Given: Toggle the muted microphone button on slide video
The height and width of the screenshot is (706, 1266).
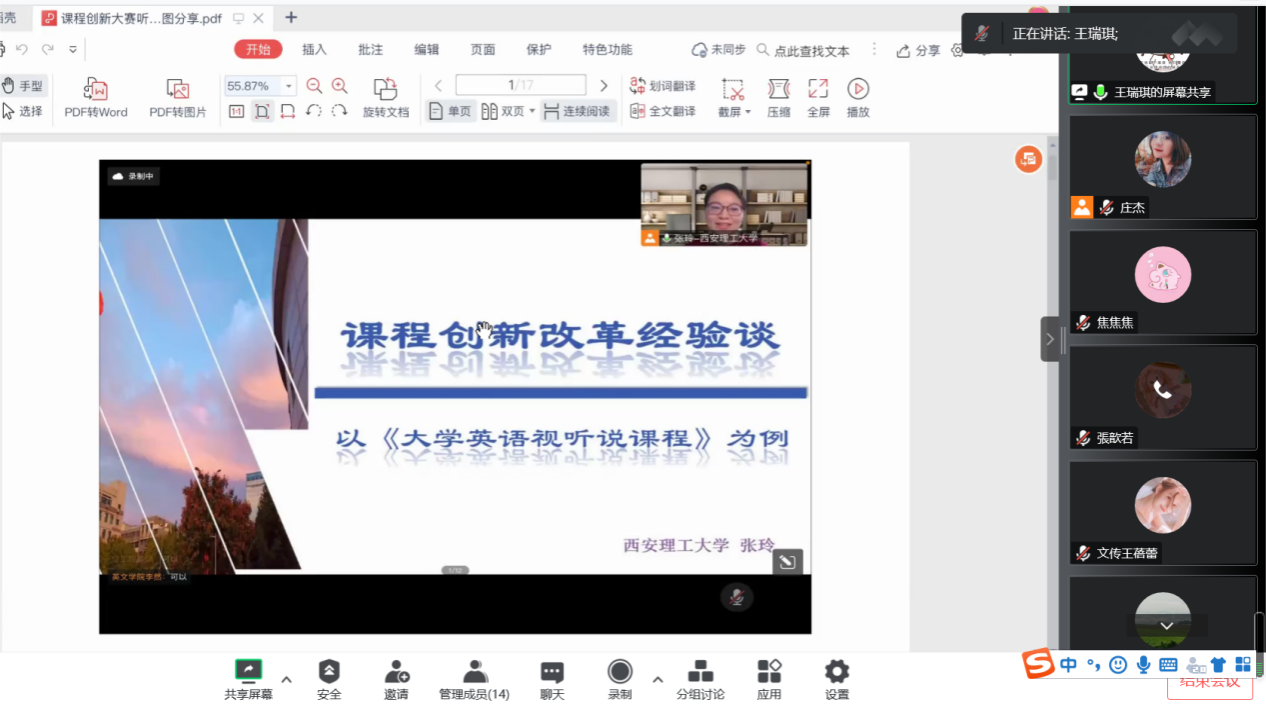Looking at the screenshot, I should pyautogui.click(x=737, y=597).
